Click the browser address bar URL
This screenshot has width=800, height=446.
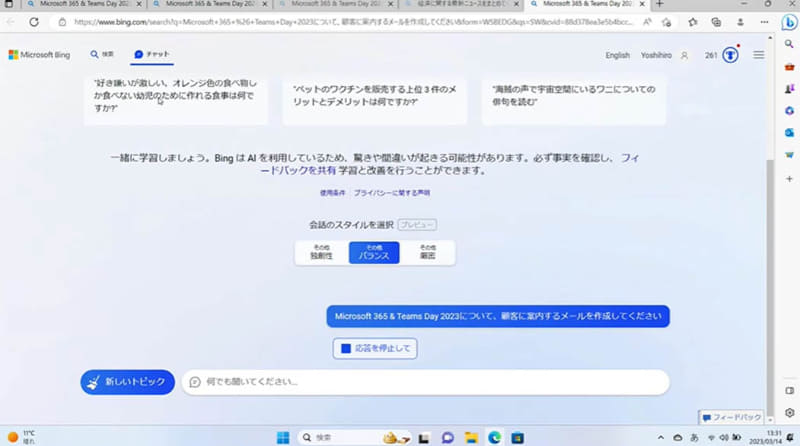click(353, 22)
